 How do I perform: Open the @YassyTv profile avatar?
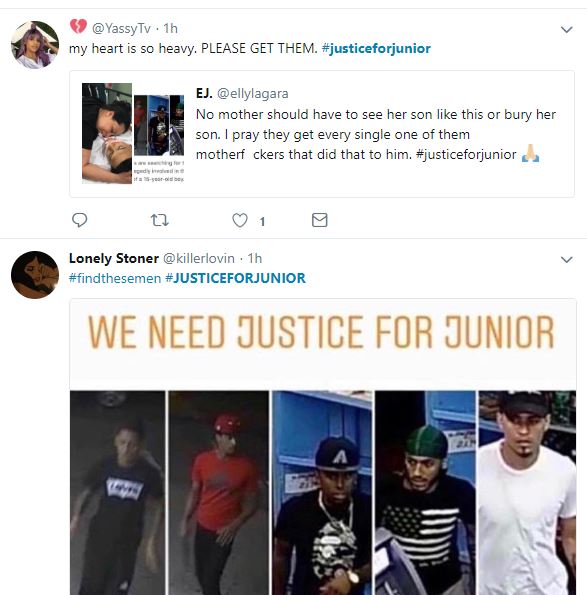tap(35, 45)
